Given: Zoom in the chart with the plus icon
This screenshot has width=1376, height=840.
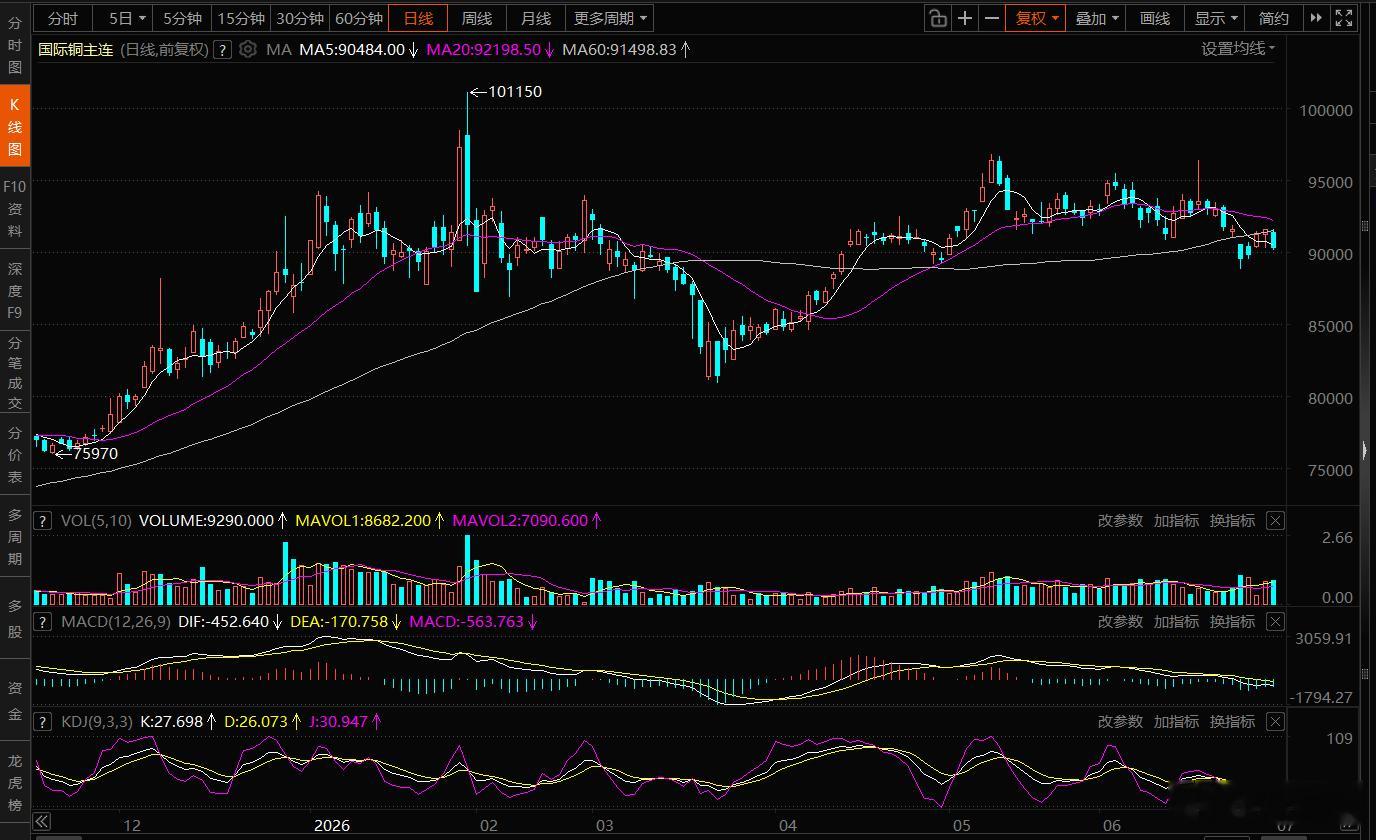Looking at the screenshot, I should pyautogui.click(x=965, y=18).
